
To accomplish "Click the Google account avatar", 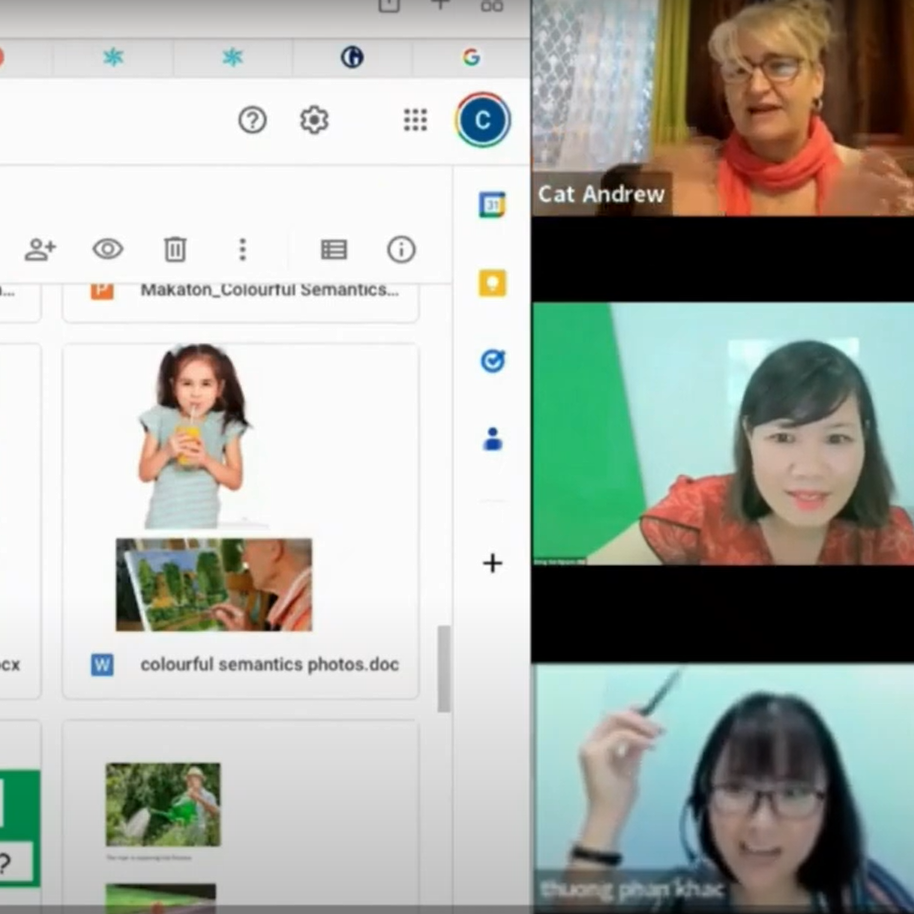I will tap(482, 120).
